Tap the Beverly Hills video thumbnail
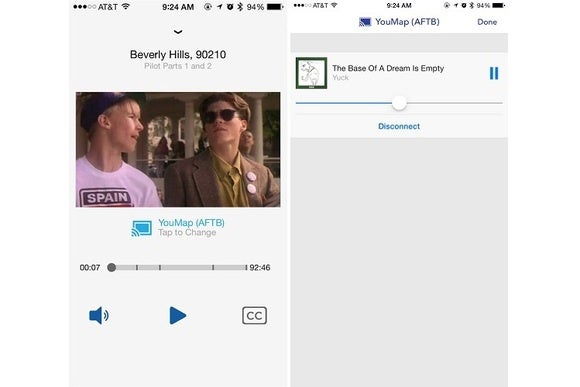The width and height of the screenshot is (580, 387). [178, 149]
